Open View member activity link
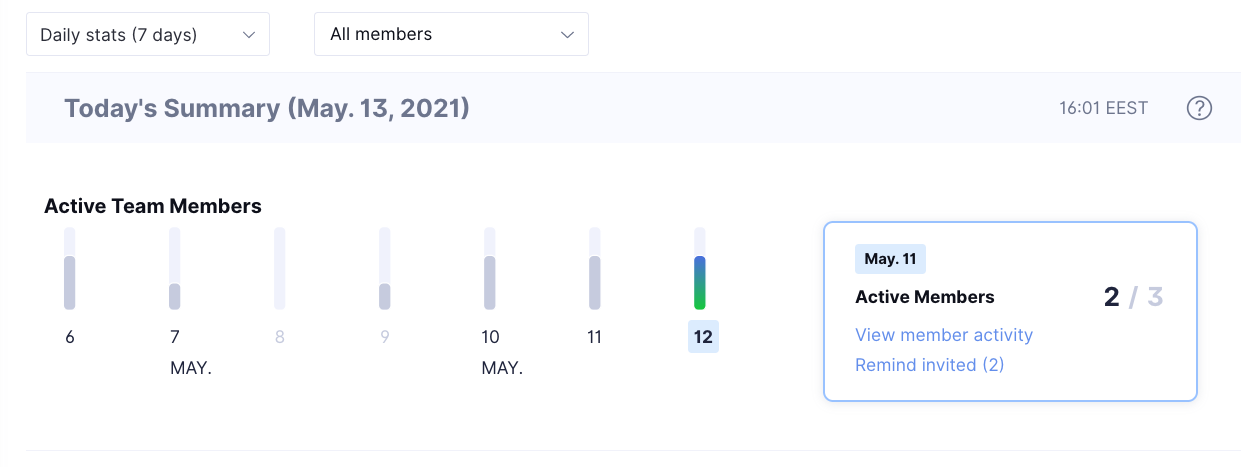 [x=943, y=335]
